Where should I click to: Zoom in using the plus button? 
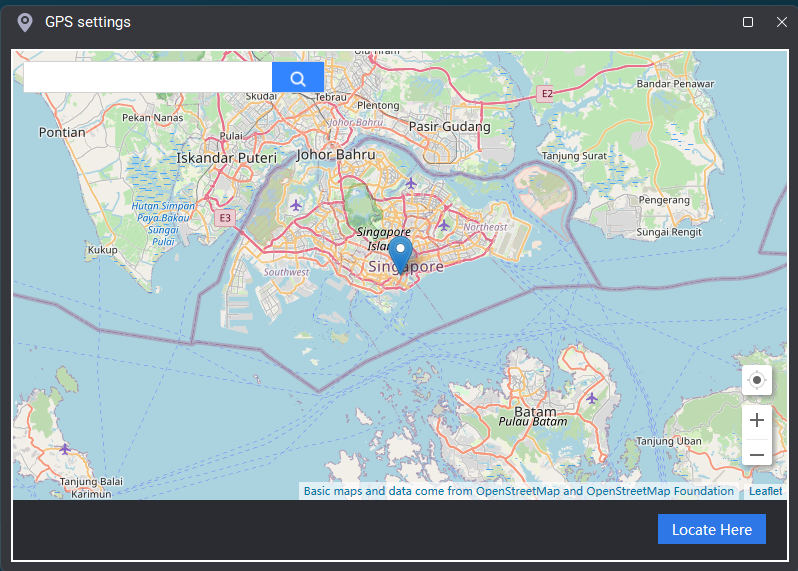click(x=757, y=421)
